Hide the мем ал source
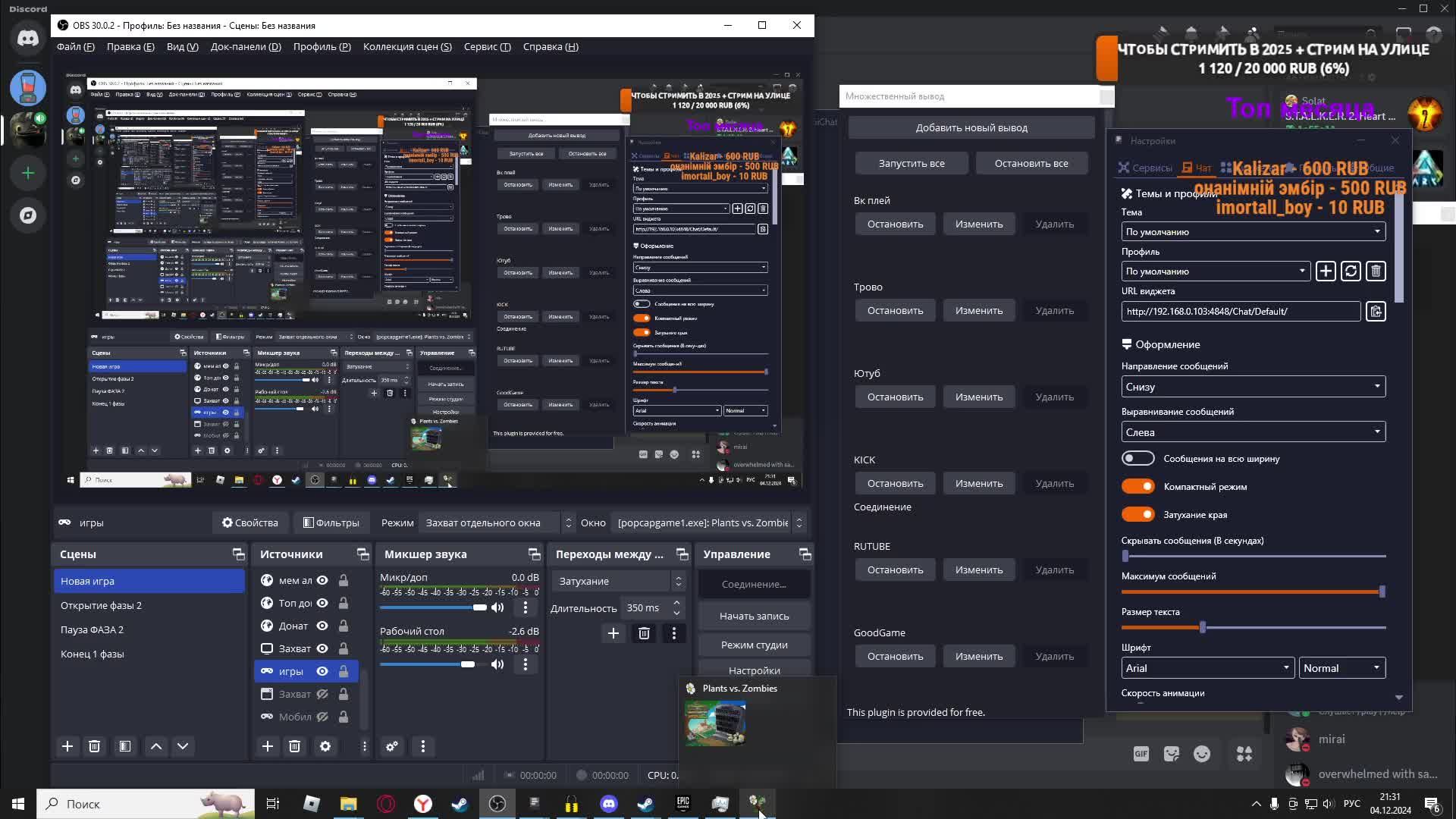This screenshot has height=819, width=1456. (322, 580)
